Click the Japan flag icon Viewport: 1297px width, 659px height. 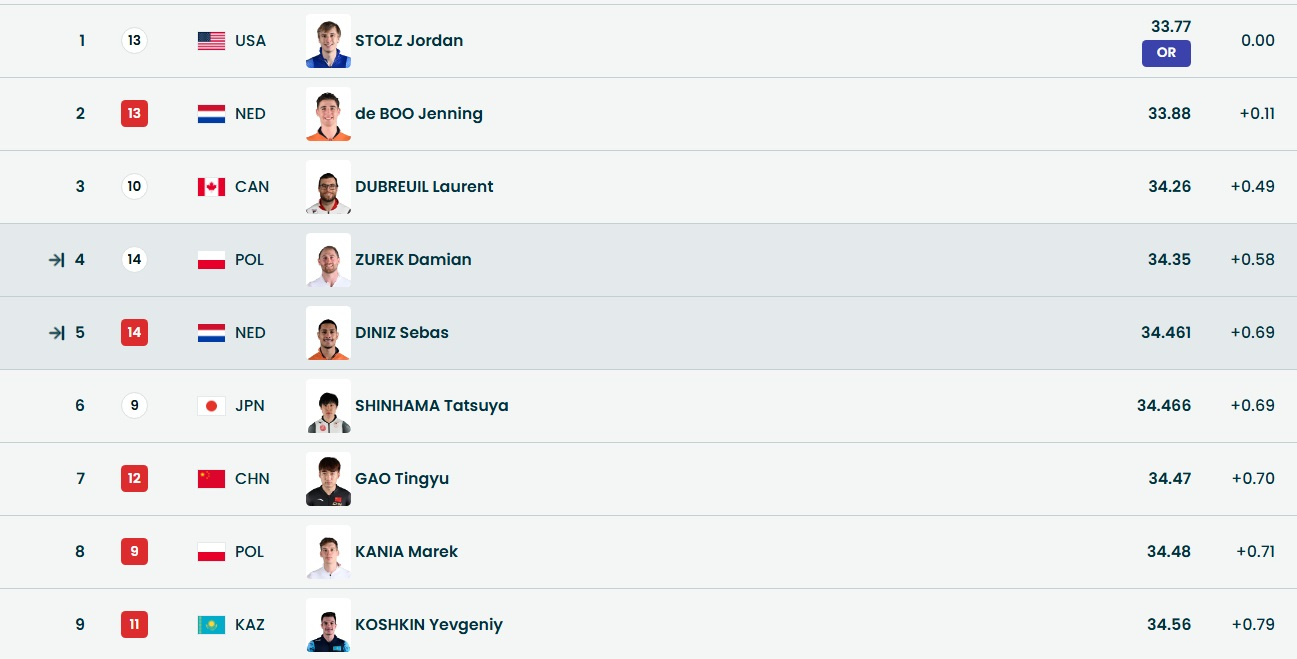click(x=211, y=406)
